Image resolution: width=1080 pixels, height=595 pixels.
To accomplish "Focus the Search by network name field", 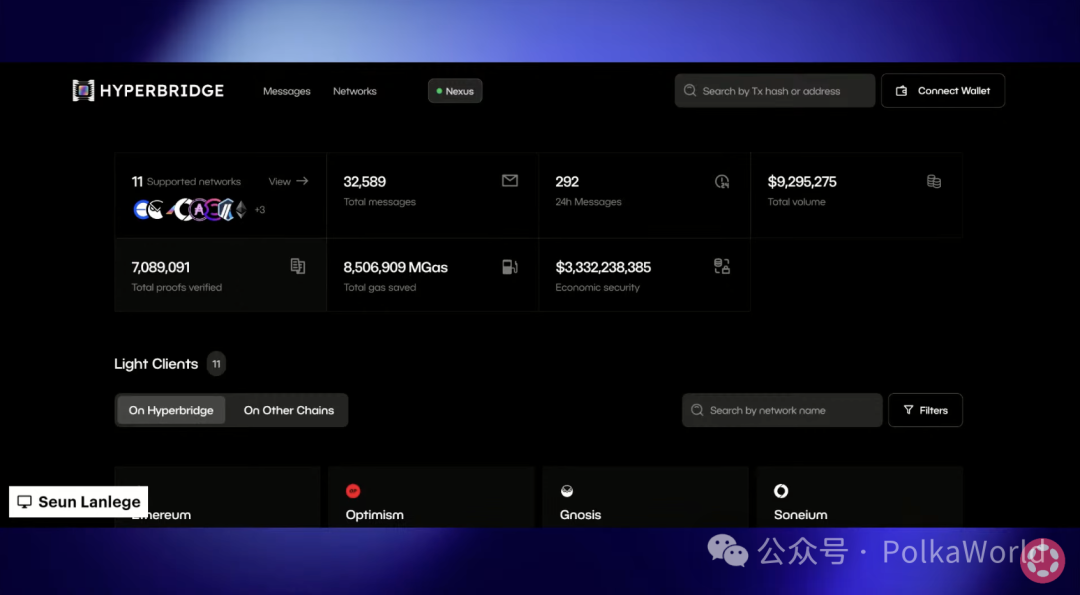I will 782,410.
